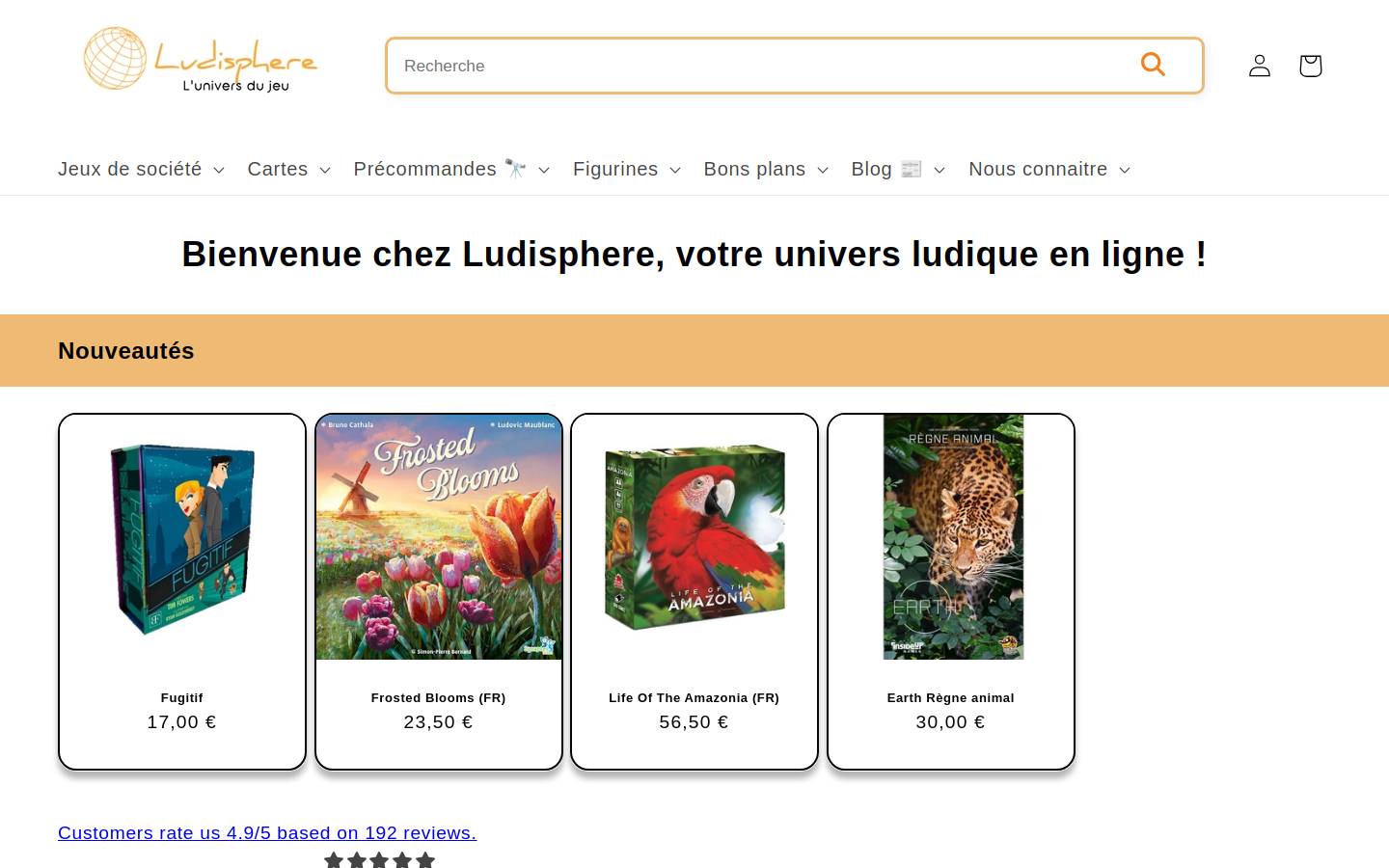This screenshot has width=1389, height=868.
Task: Click the Bienvenue chez Ludisphere heading
Action: pyautogui.click(x=694, y=255)
